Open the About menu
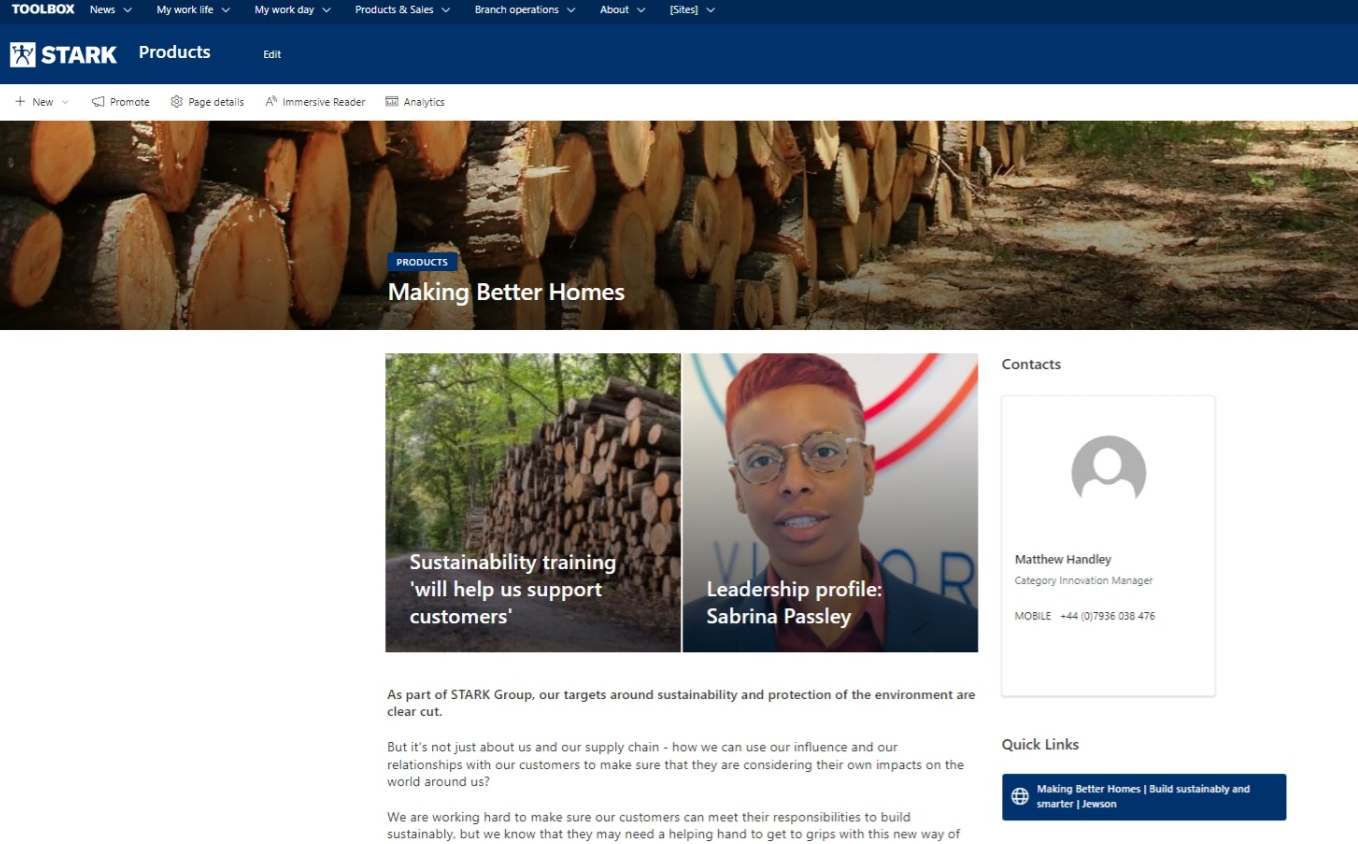The height and width of the screenshot is (844, 1358). (x=615, y=10)
